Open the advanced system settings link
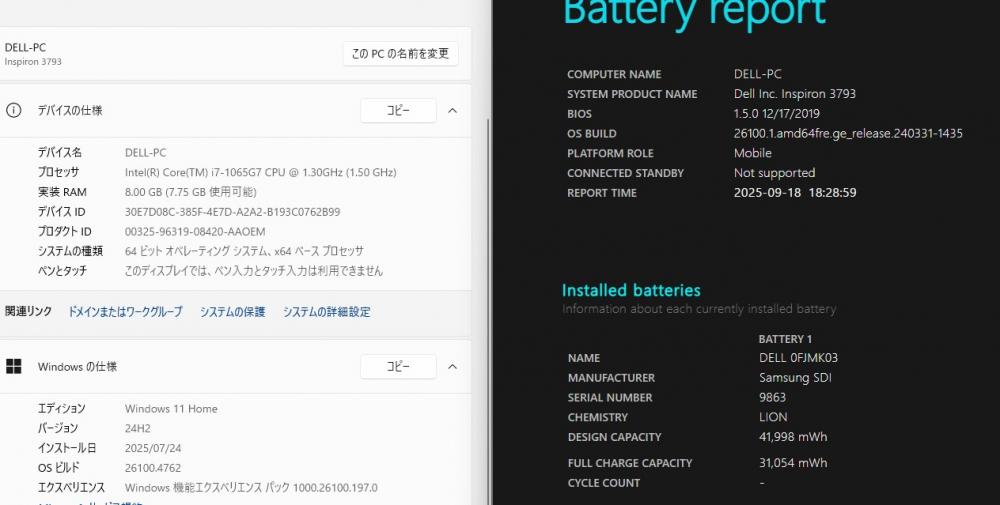This screenshot has height=505, width=1000. (x=327, y=312)
